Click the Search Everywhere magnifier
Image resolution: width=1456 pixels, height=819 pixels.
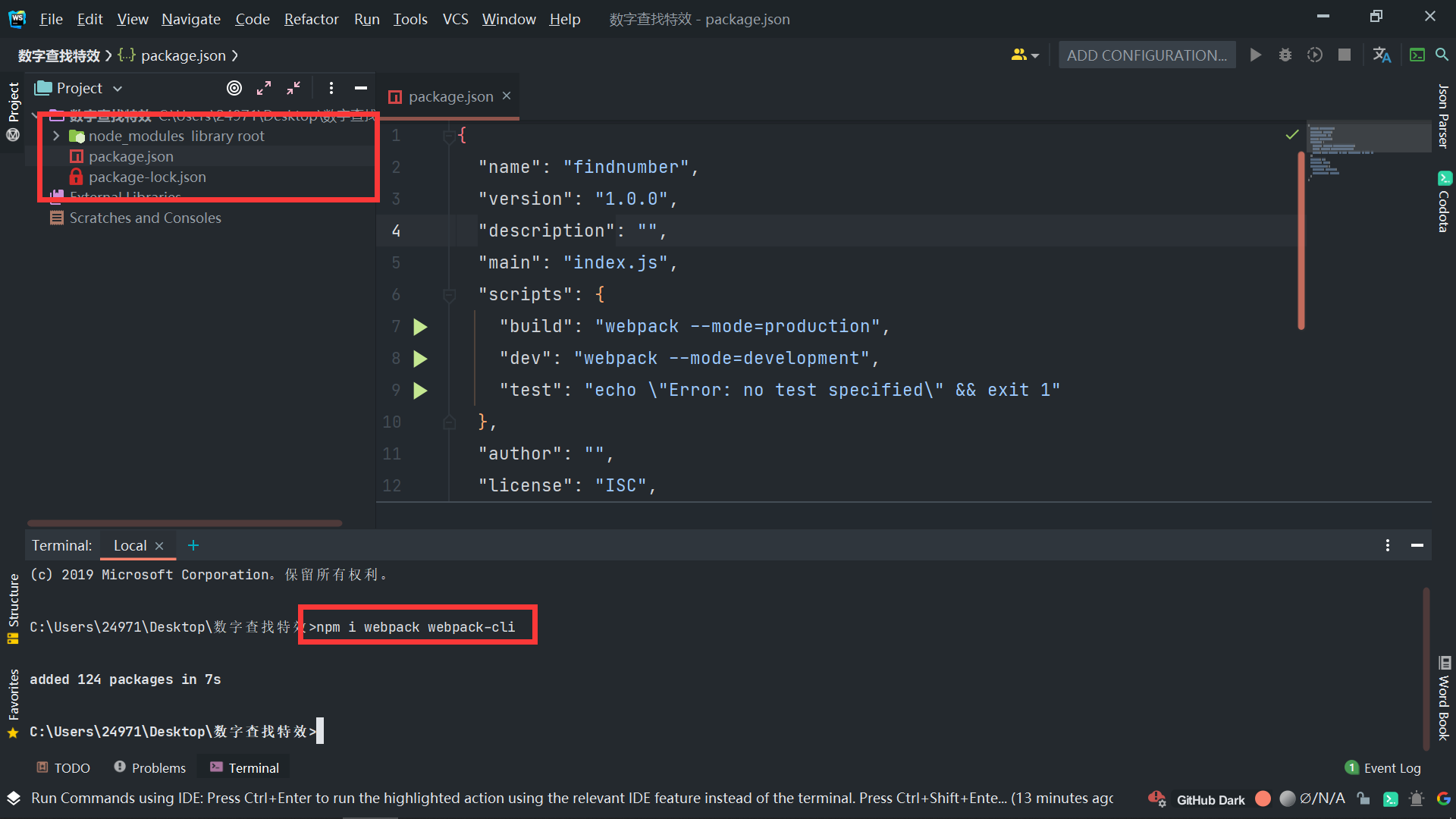[x=1442, y=55]
